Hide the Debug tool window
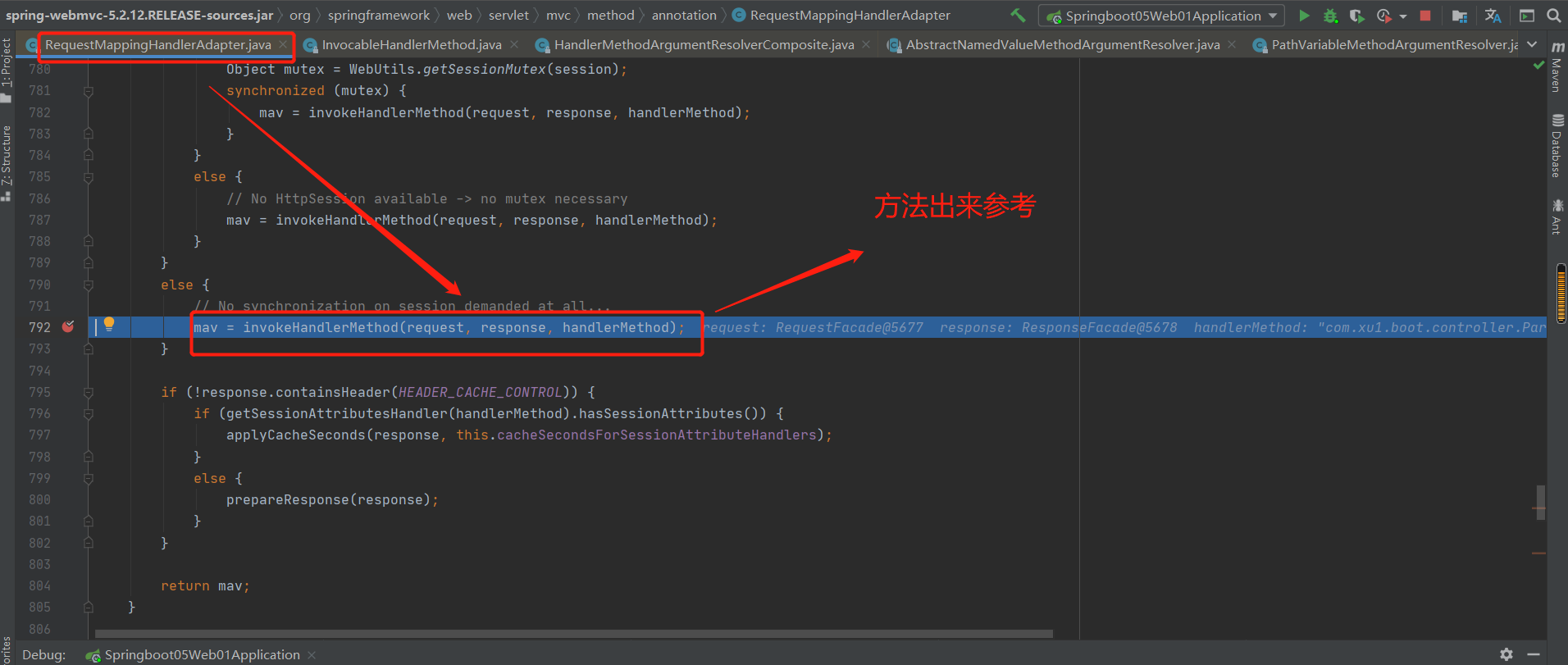This screenshot has width=1568, height=665. [x=1534, y=654]
